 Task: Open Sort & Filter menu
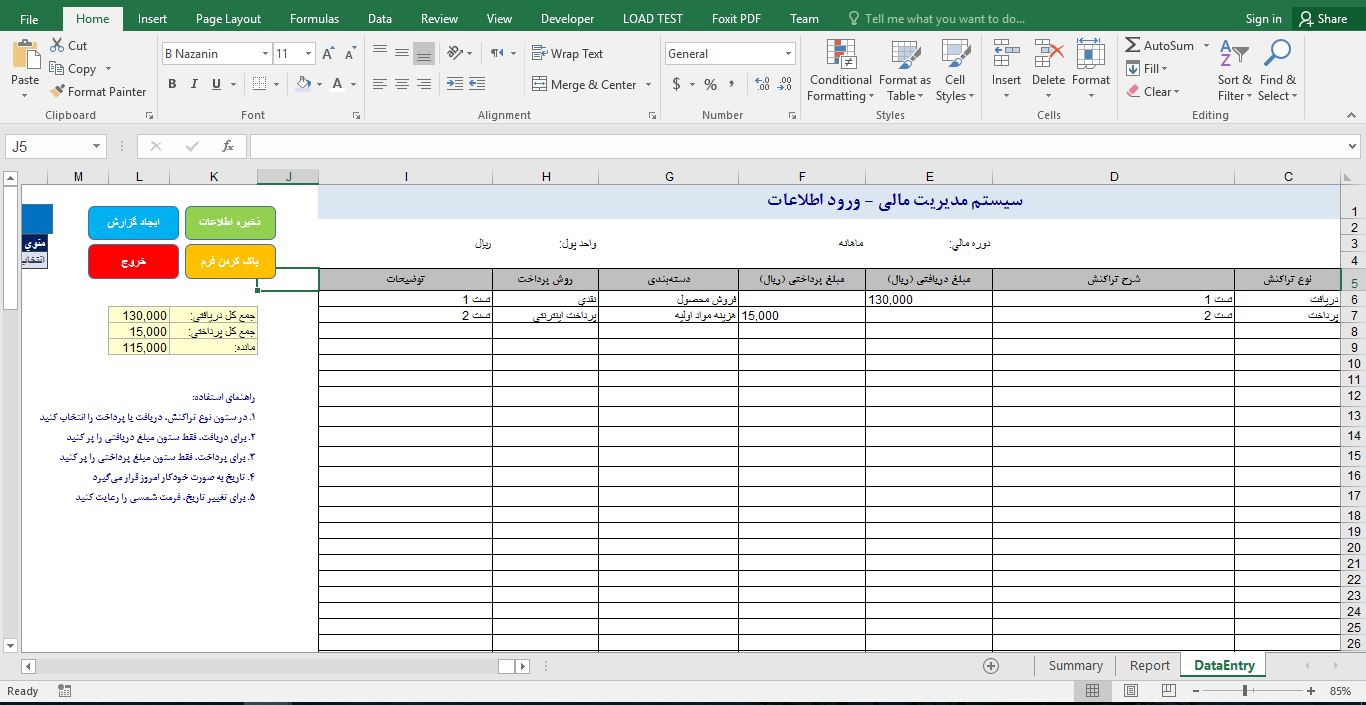1233,70
